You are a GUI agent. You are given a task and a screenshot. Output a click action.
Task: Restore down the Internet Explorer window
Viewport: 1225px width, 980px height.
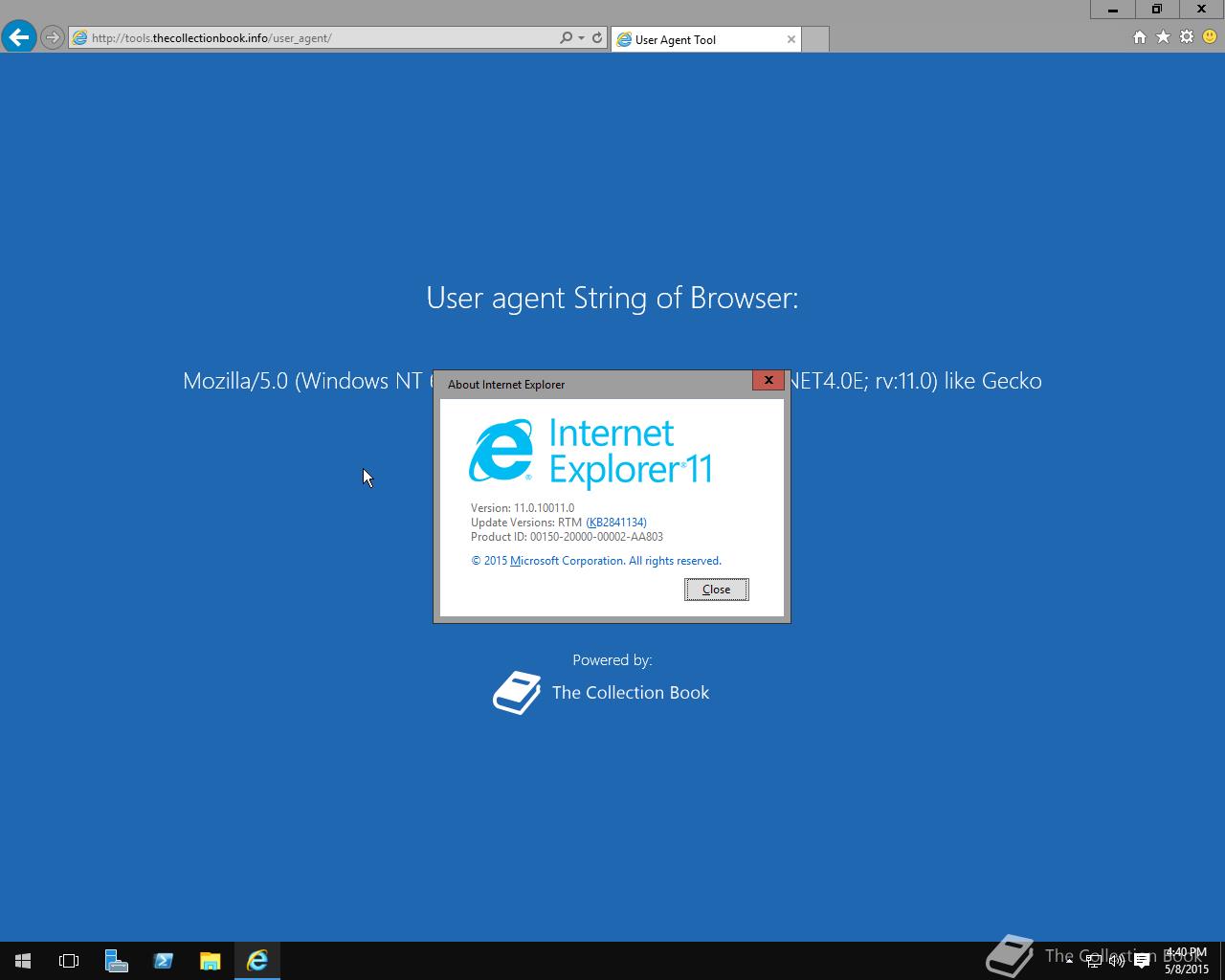tap(1157, 9)
